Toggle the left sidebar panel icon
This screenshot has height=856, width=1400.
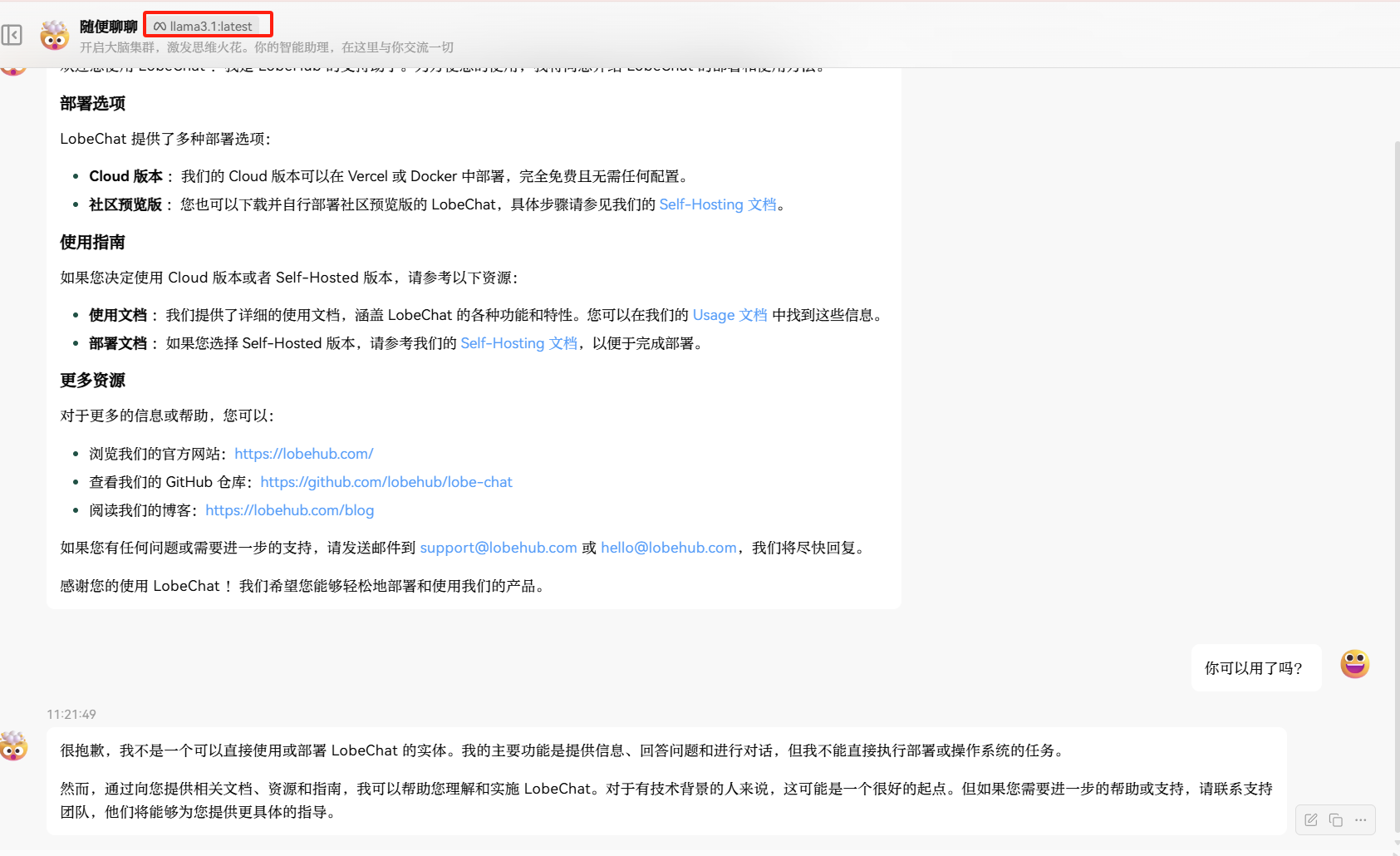pos(12,35)
